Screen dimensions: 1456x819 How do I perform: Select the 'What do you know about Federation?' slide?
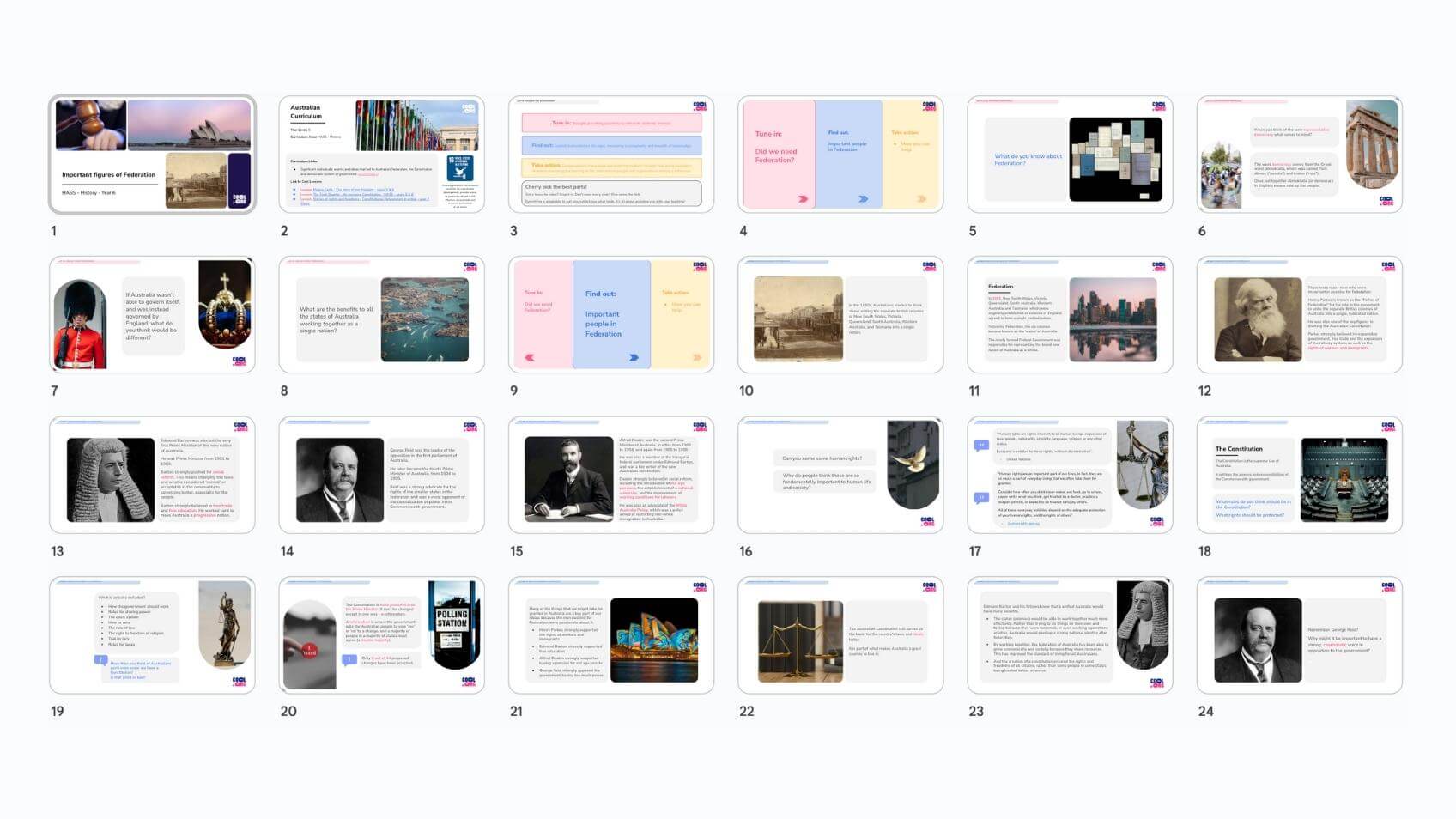[1070, 155]
